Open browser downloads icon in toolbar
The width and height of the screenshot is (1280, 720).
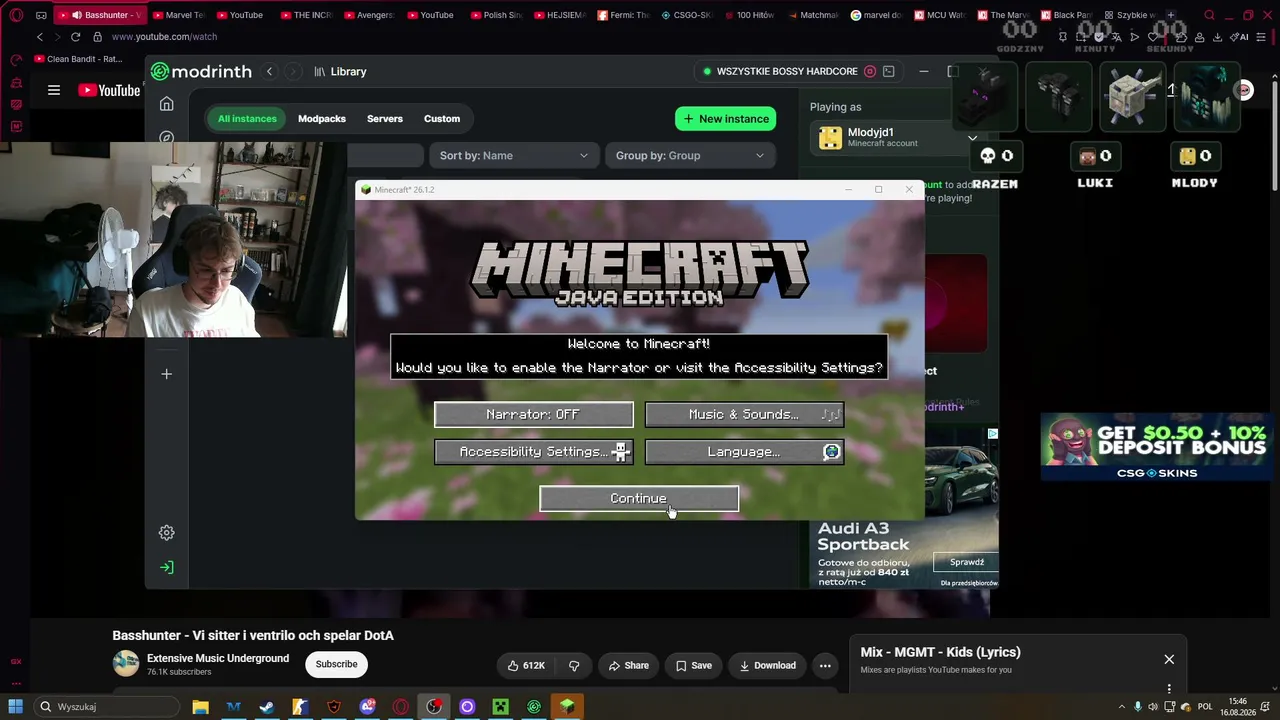click(1217, 37)
